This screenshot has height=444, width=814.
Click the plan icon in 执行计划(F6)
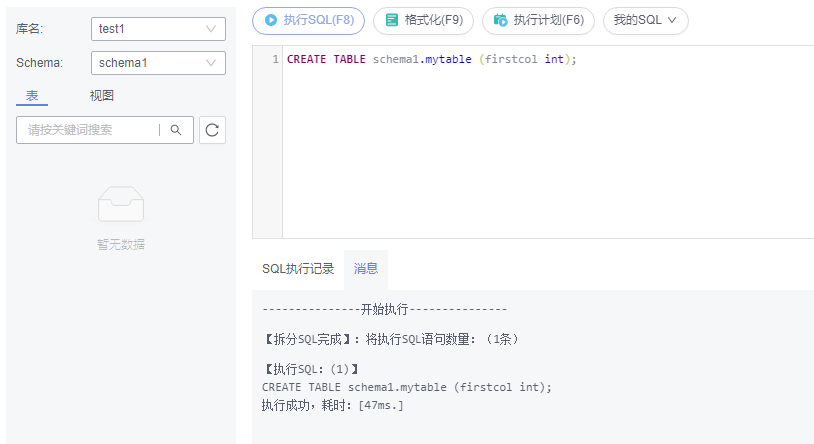(500, 20)
